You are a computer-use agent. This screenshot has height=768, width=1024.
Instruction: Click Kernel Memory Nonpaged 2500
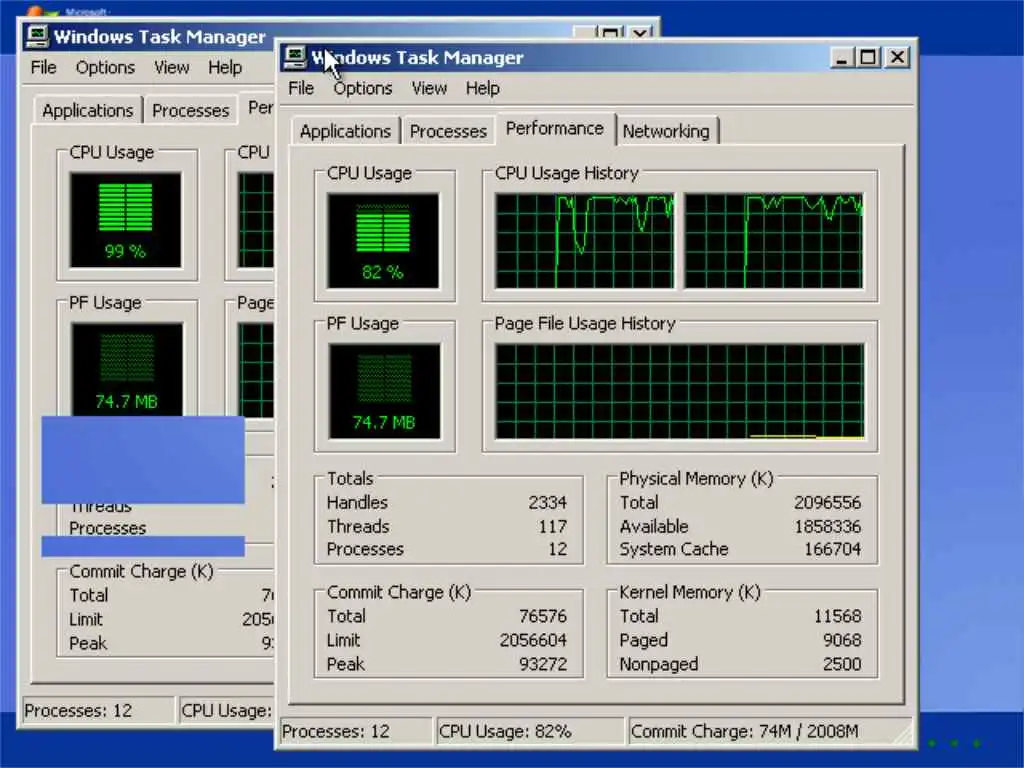(x=842, y=664)
